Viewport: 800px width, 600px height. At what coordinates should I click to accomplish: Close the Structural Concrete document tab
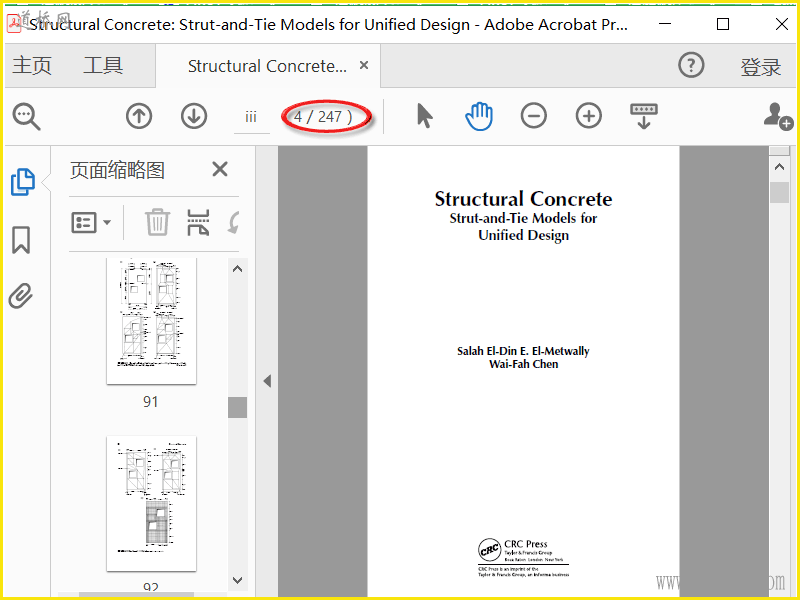click(364, 65)
